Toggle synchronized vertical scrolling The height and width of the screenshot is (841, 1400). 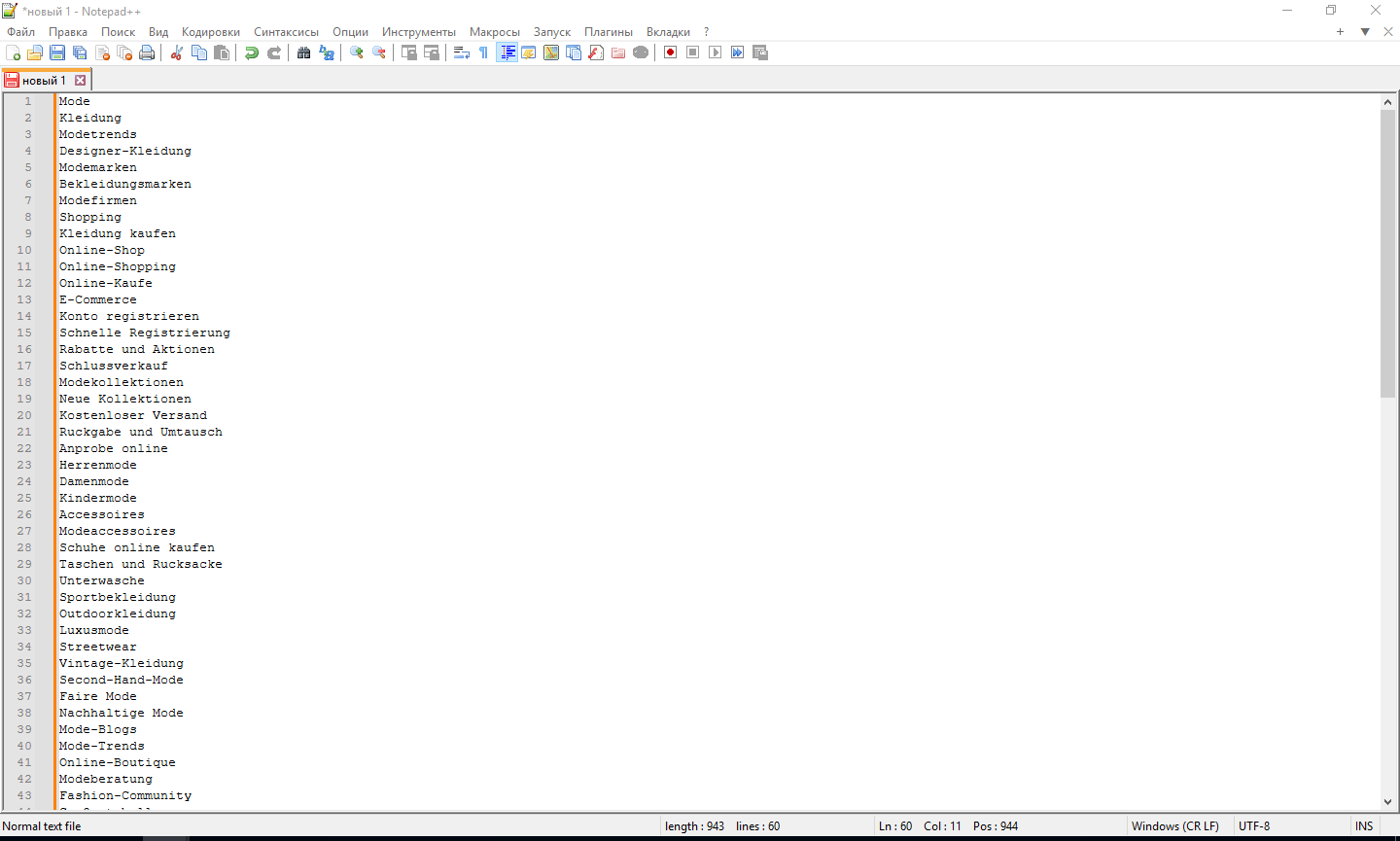click(x=409, y=53)
